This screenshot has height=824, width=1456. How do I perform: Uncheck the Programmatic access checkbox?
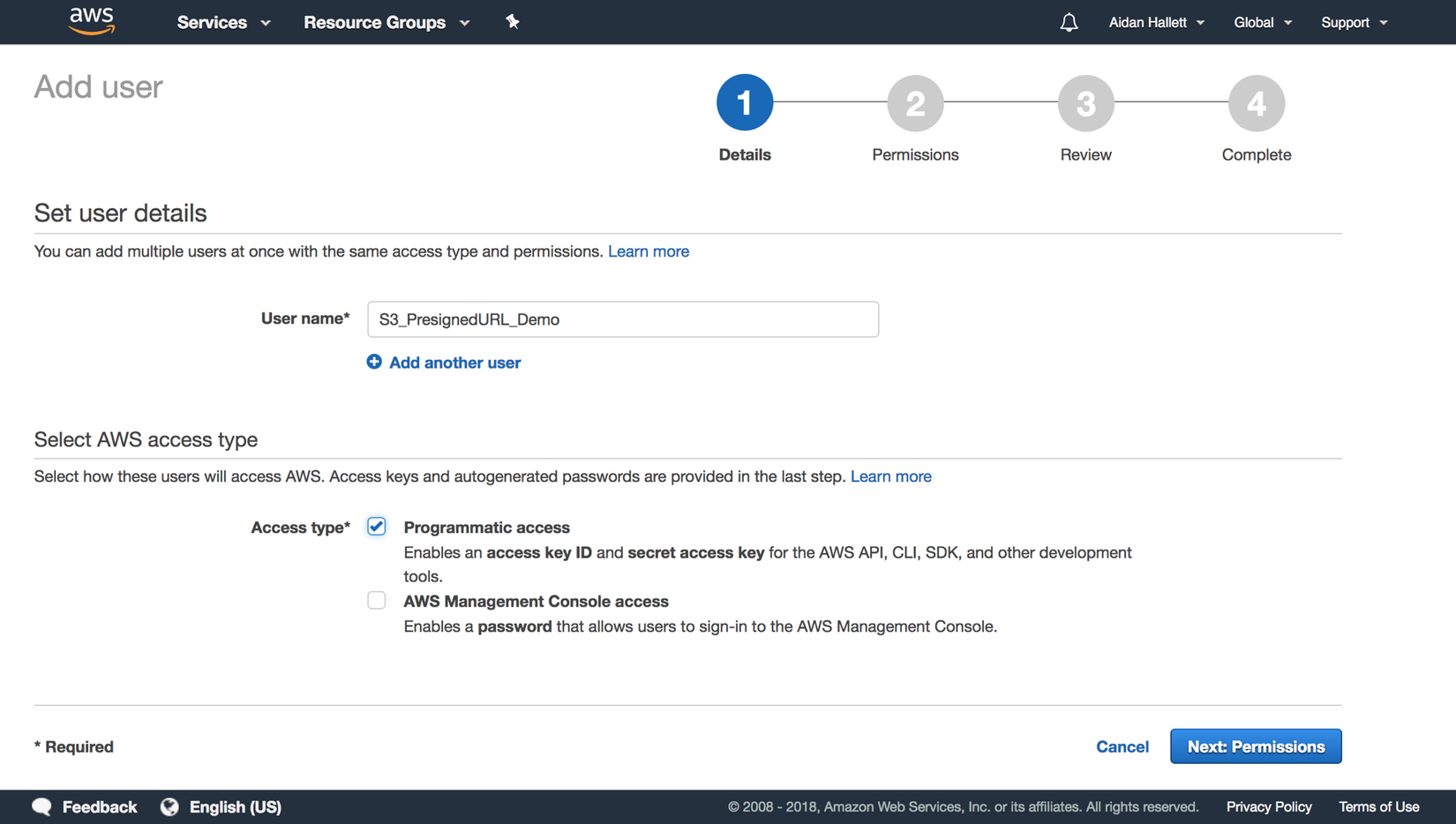(377, 527)
